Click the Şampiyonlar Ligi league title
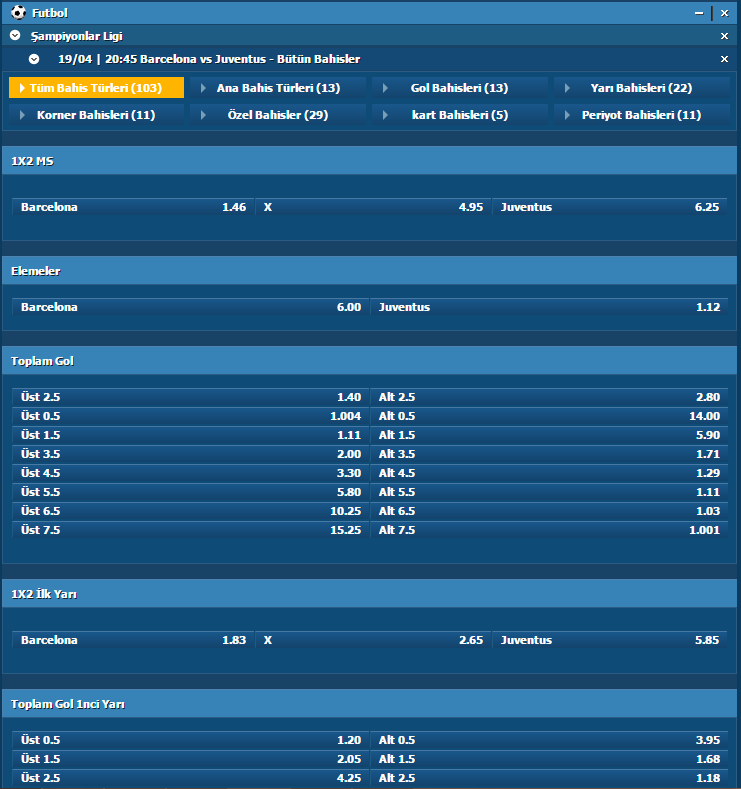 (76, 36)
